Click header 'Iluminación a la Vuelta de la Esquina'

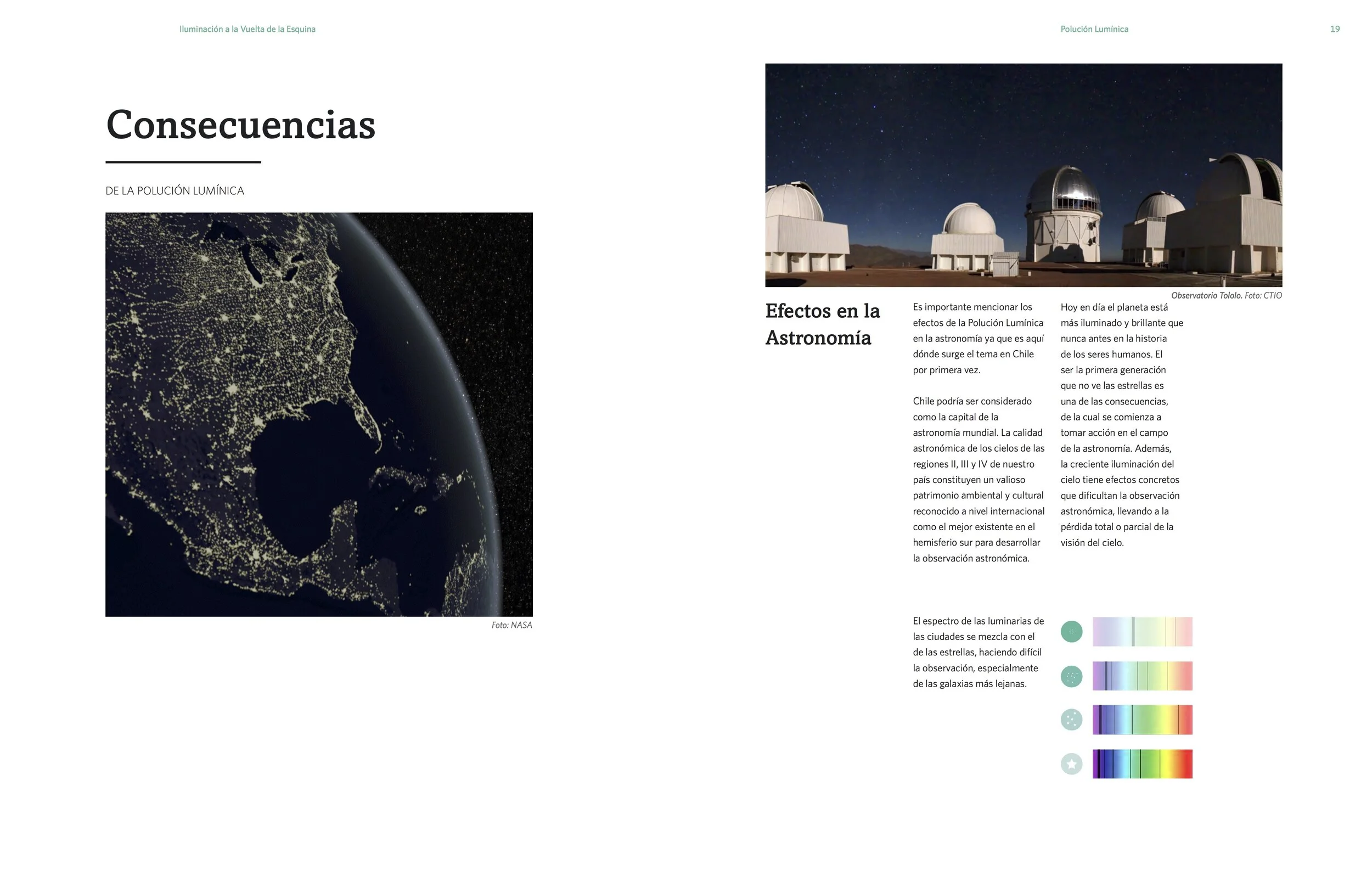248,29
